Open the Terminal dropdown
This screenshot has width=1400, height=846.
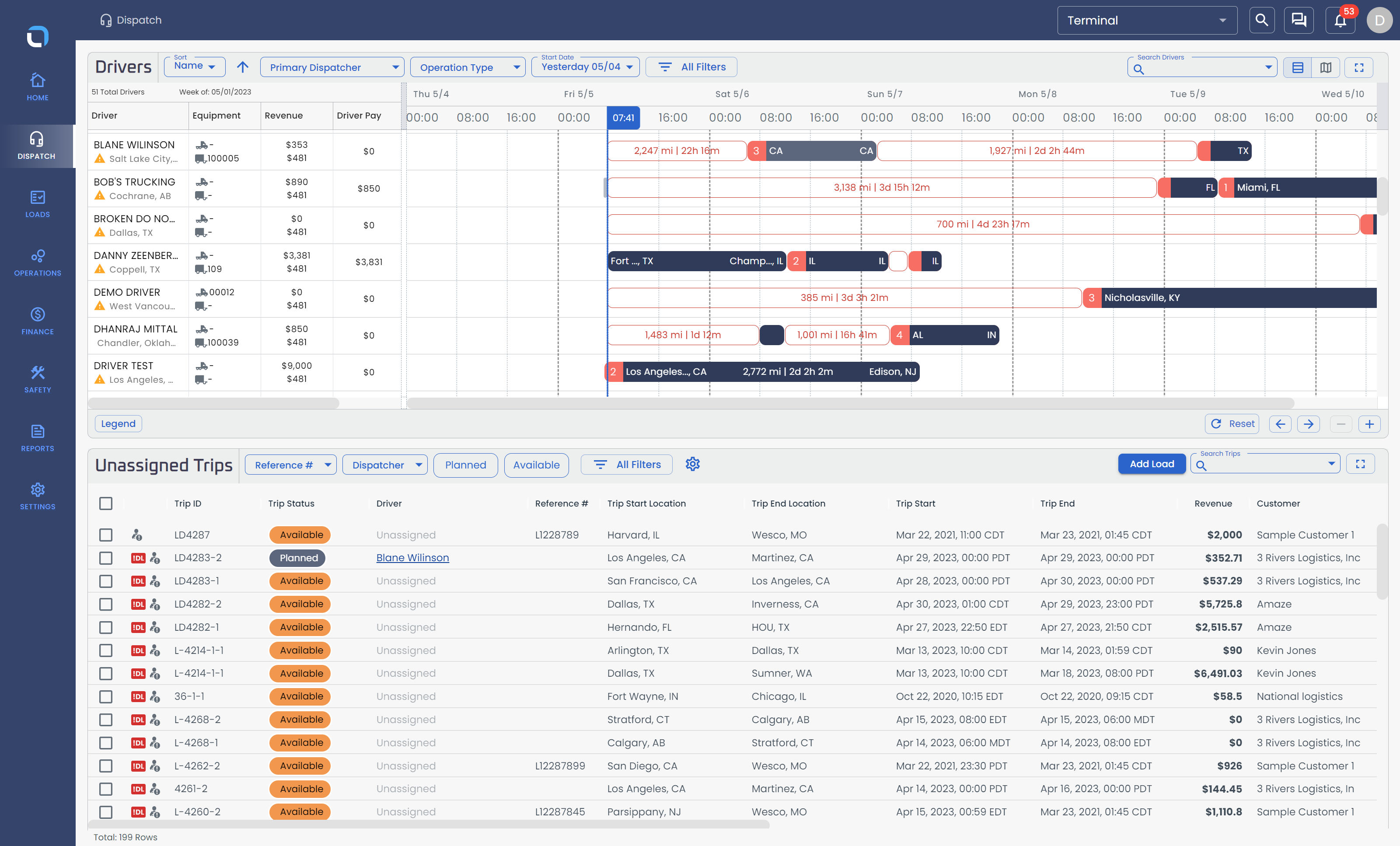pyautogui.click(x=1147, y=21)
